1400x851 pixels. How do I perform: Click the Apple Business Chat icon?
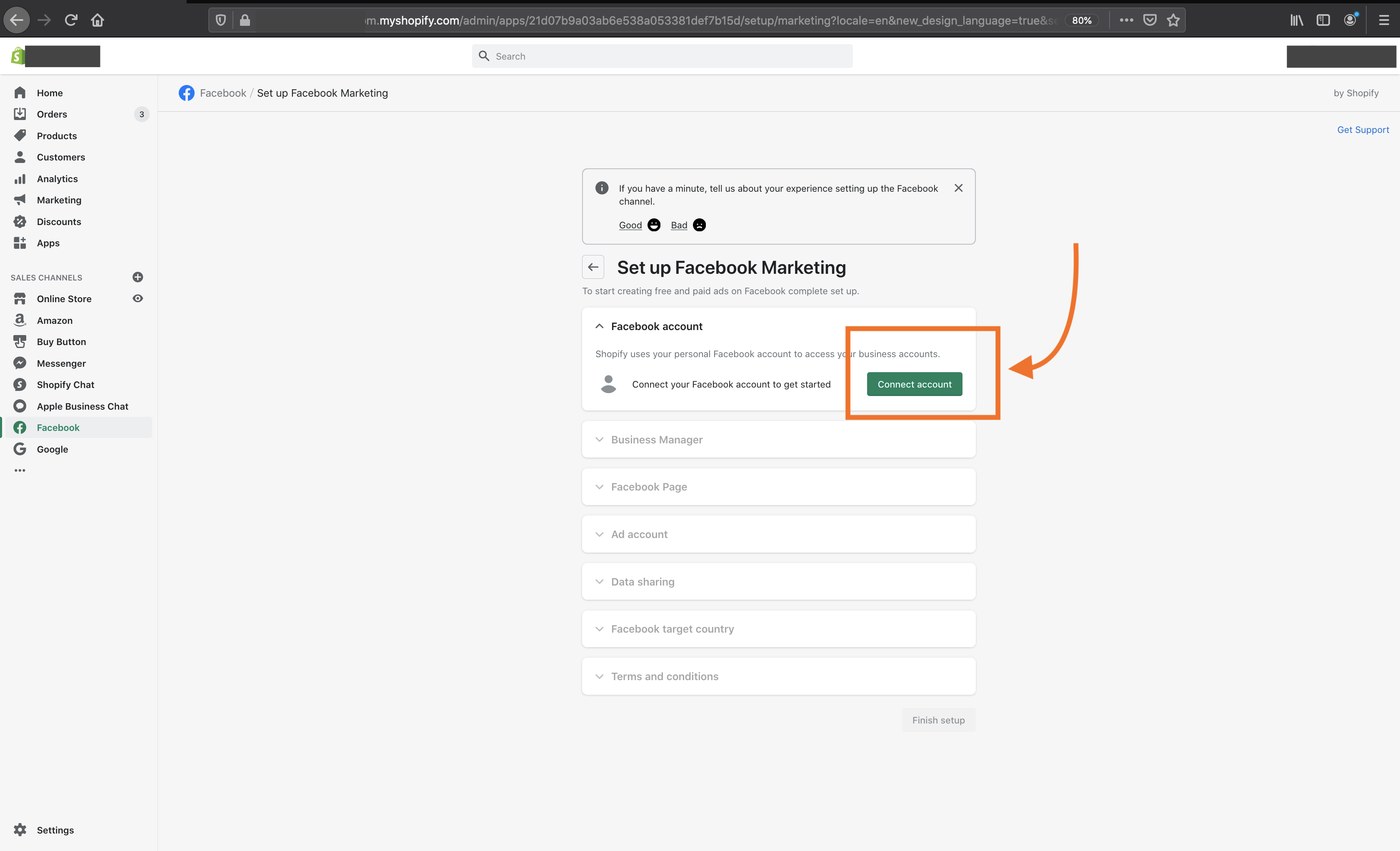pos(20,406)
